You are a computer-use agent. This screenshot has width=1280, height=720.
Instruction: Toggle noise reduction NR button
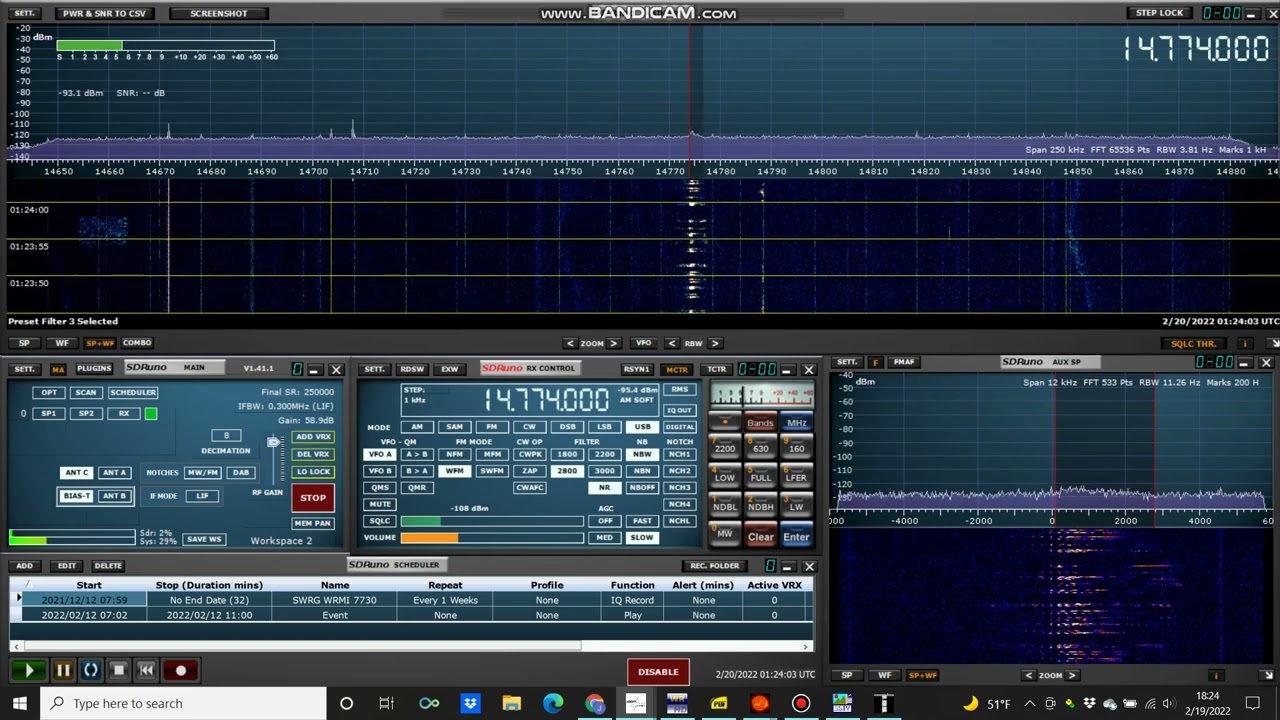[604, 488]
